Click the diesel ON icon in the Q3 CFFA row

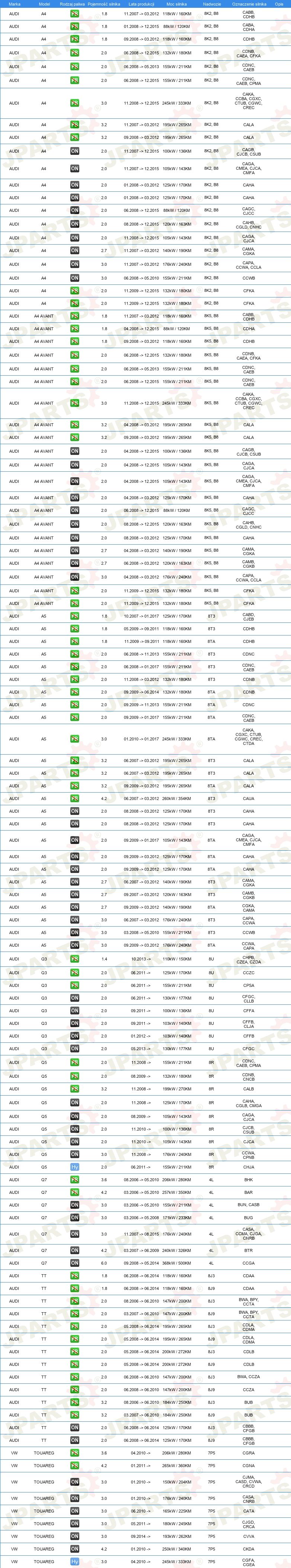click(x=74, y=1010)
